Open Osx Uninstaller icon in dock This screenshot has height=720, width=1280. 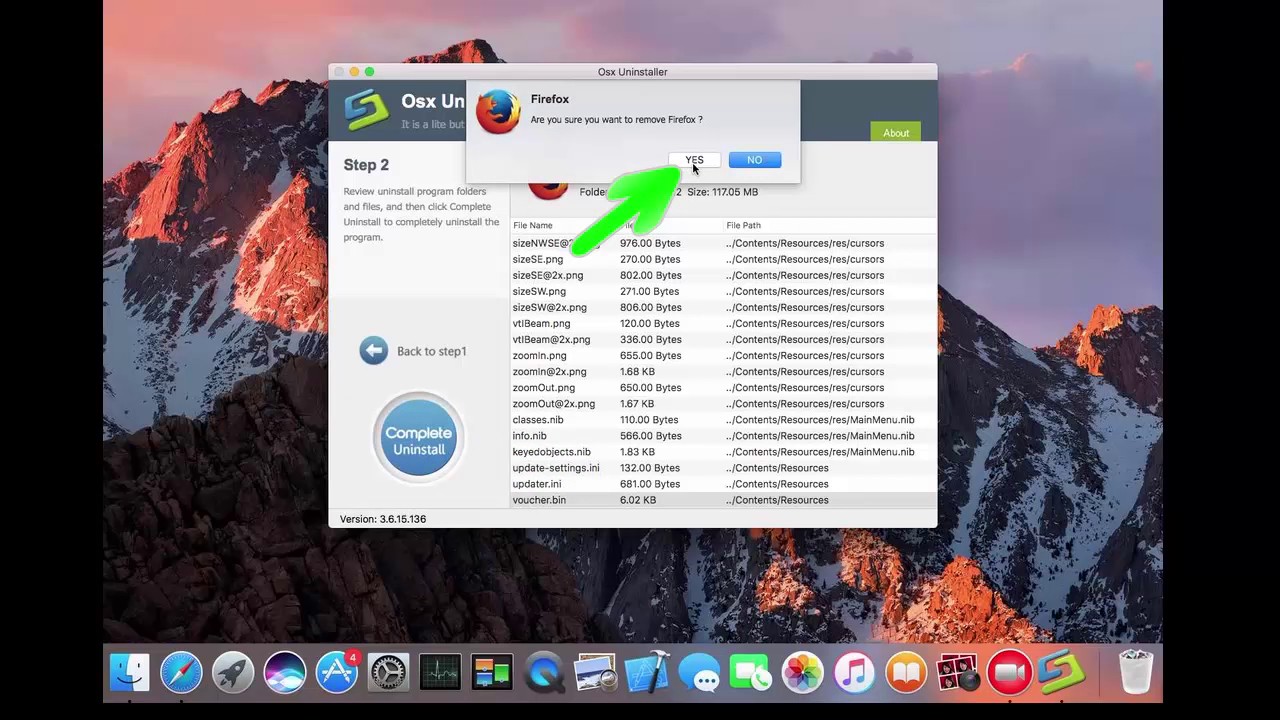click(1061, 671)
